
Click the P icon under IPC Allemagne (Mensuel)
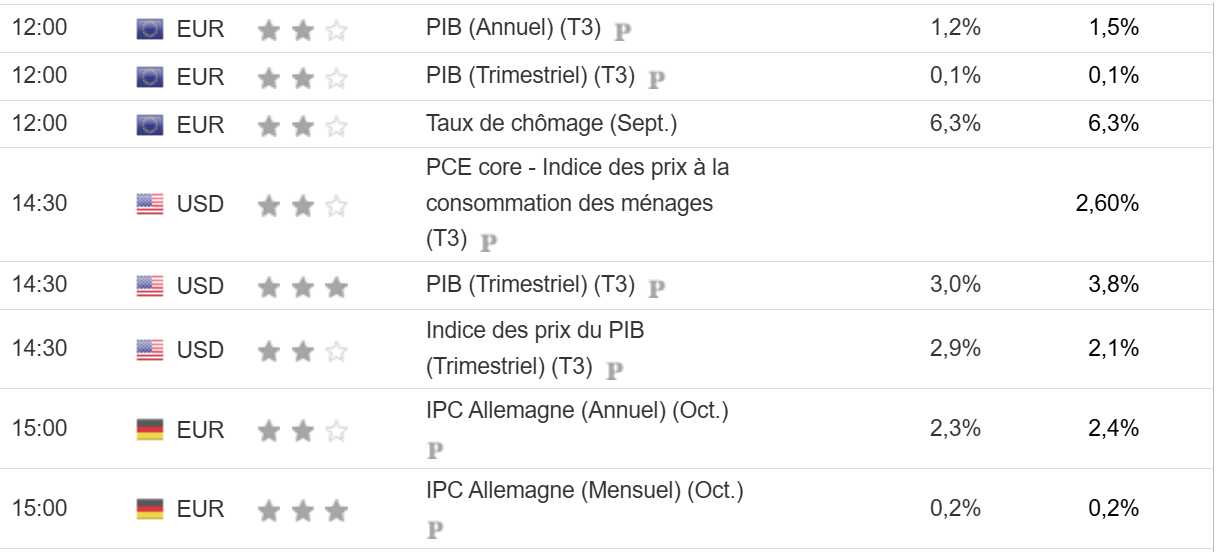(435, 530)
